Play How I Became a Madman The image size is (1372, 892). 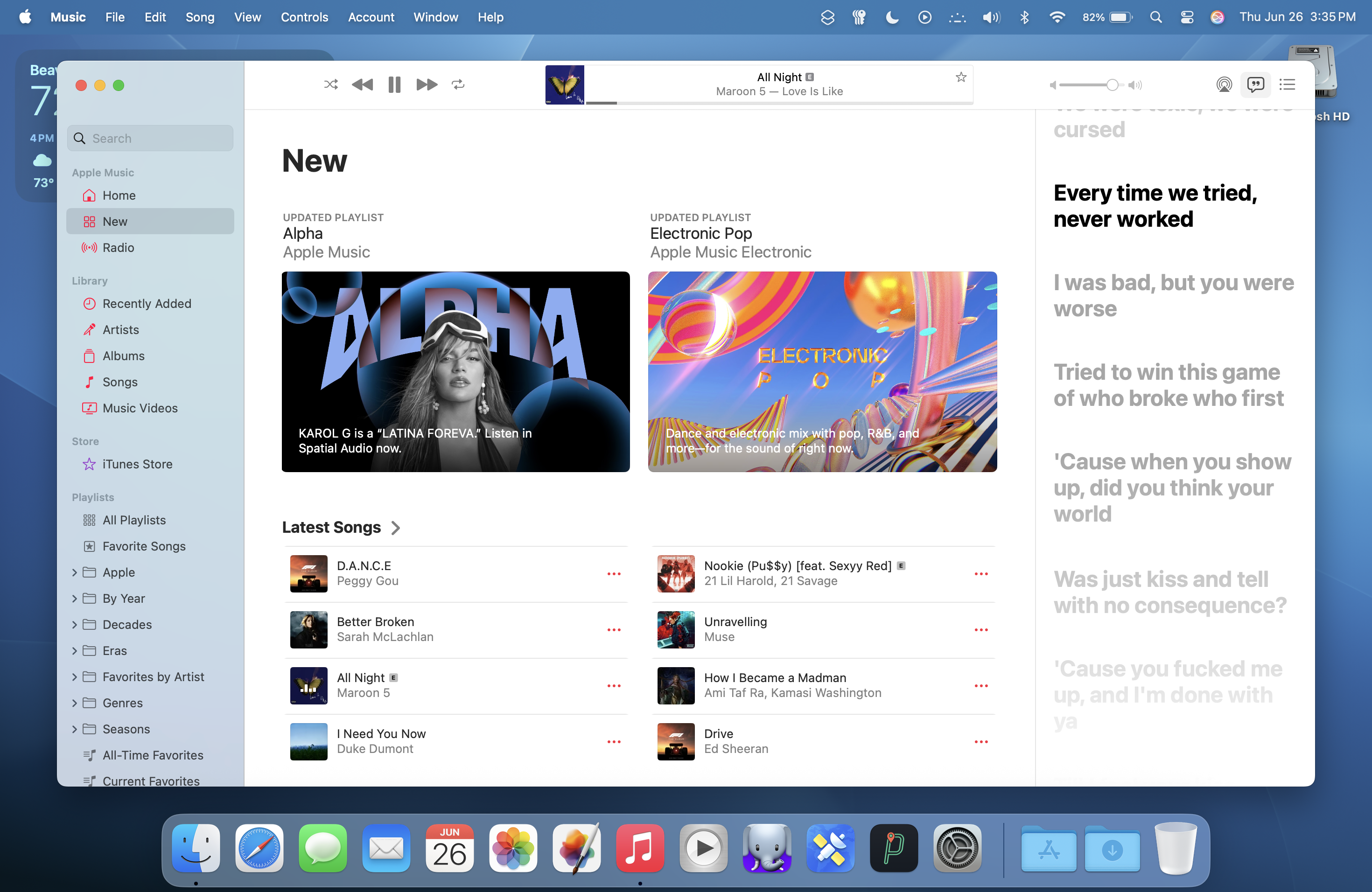click(676, 686)
